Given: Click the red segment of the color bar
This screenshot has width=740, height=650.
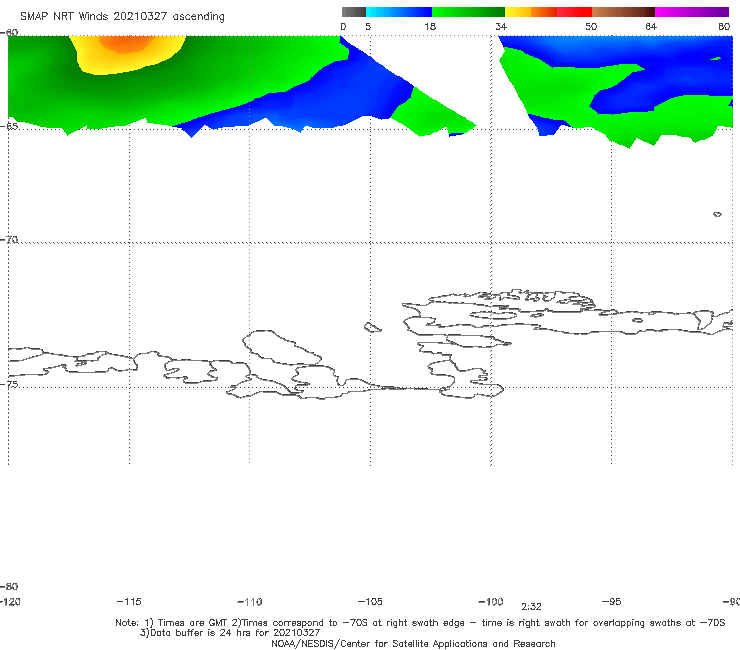Looking at the screenshot, I should (574, 12).
